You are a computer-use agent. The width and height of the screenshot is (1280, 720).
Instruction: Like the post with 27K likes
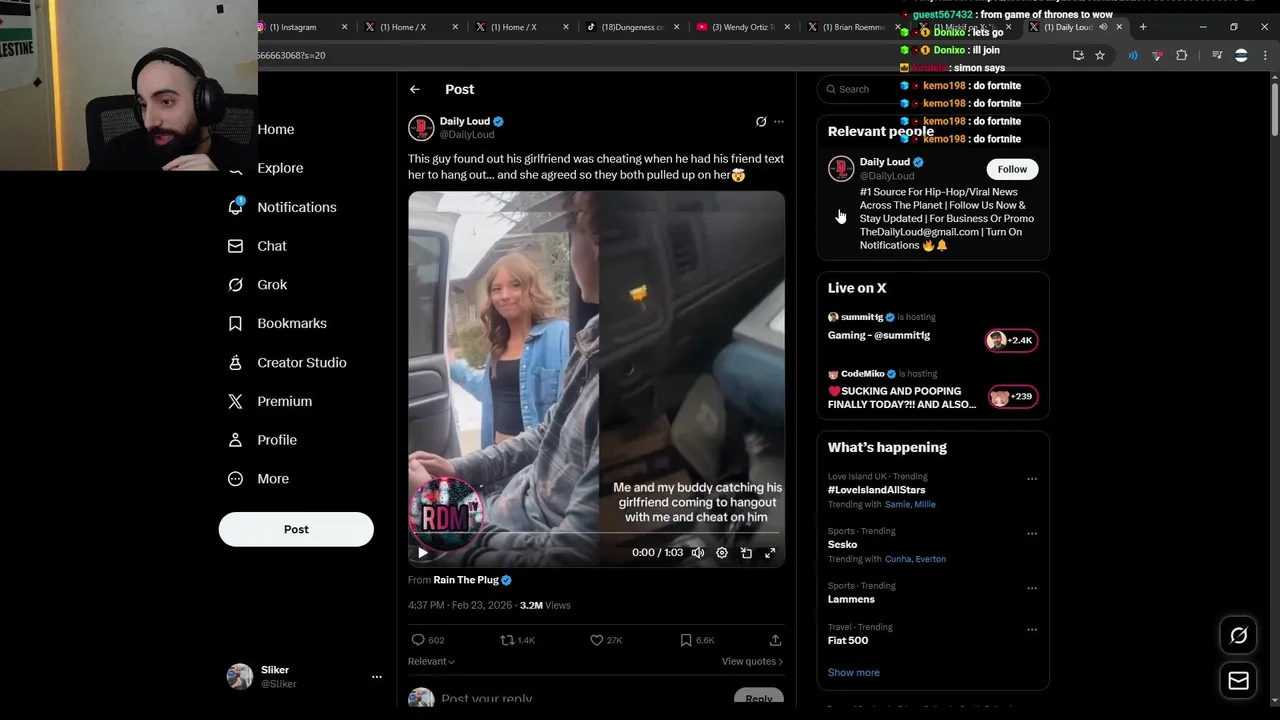[x=596, y=640]
